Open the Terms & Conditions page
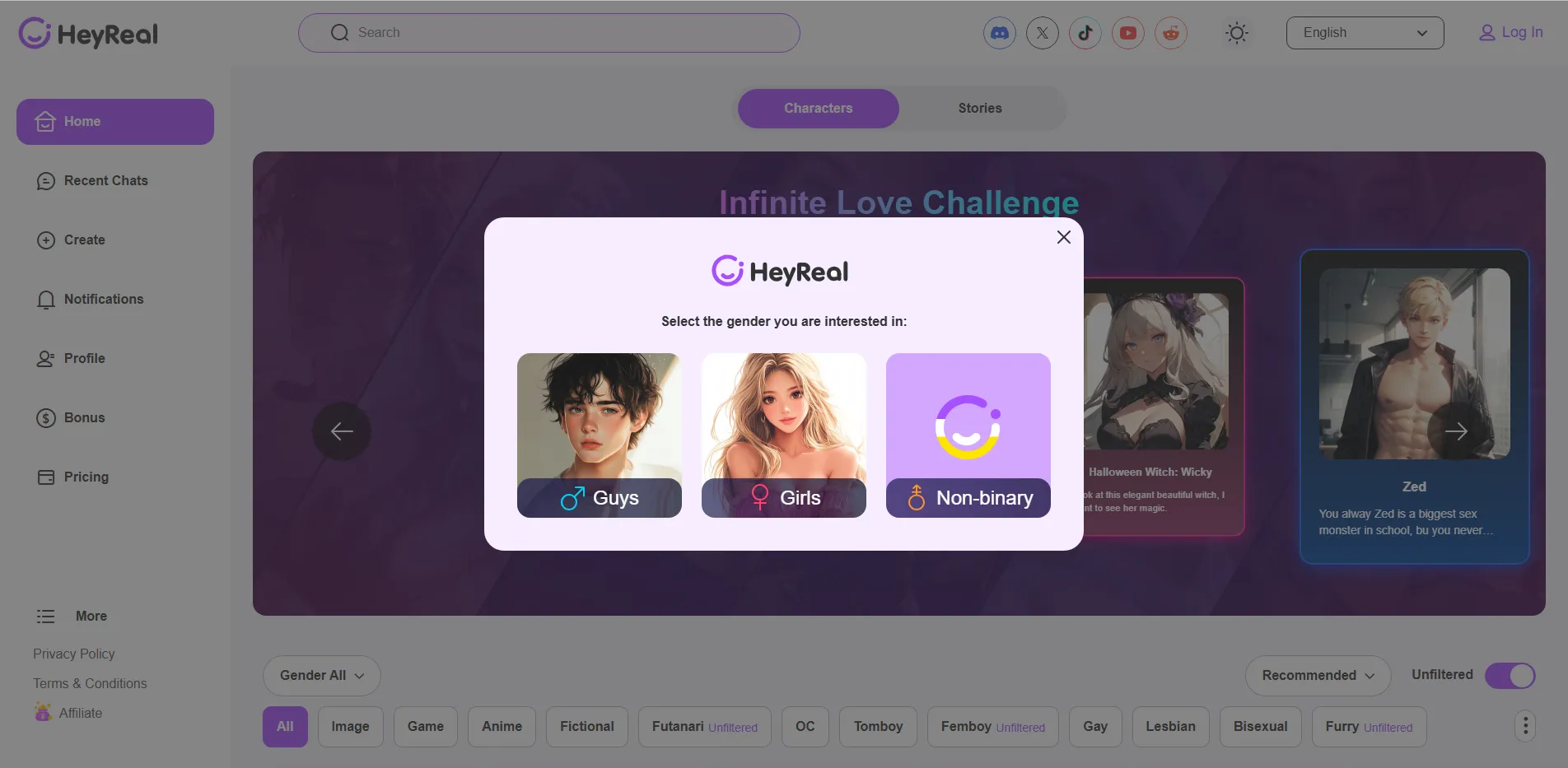1568x768 pixels. pos(90,682)
